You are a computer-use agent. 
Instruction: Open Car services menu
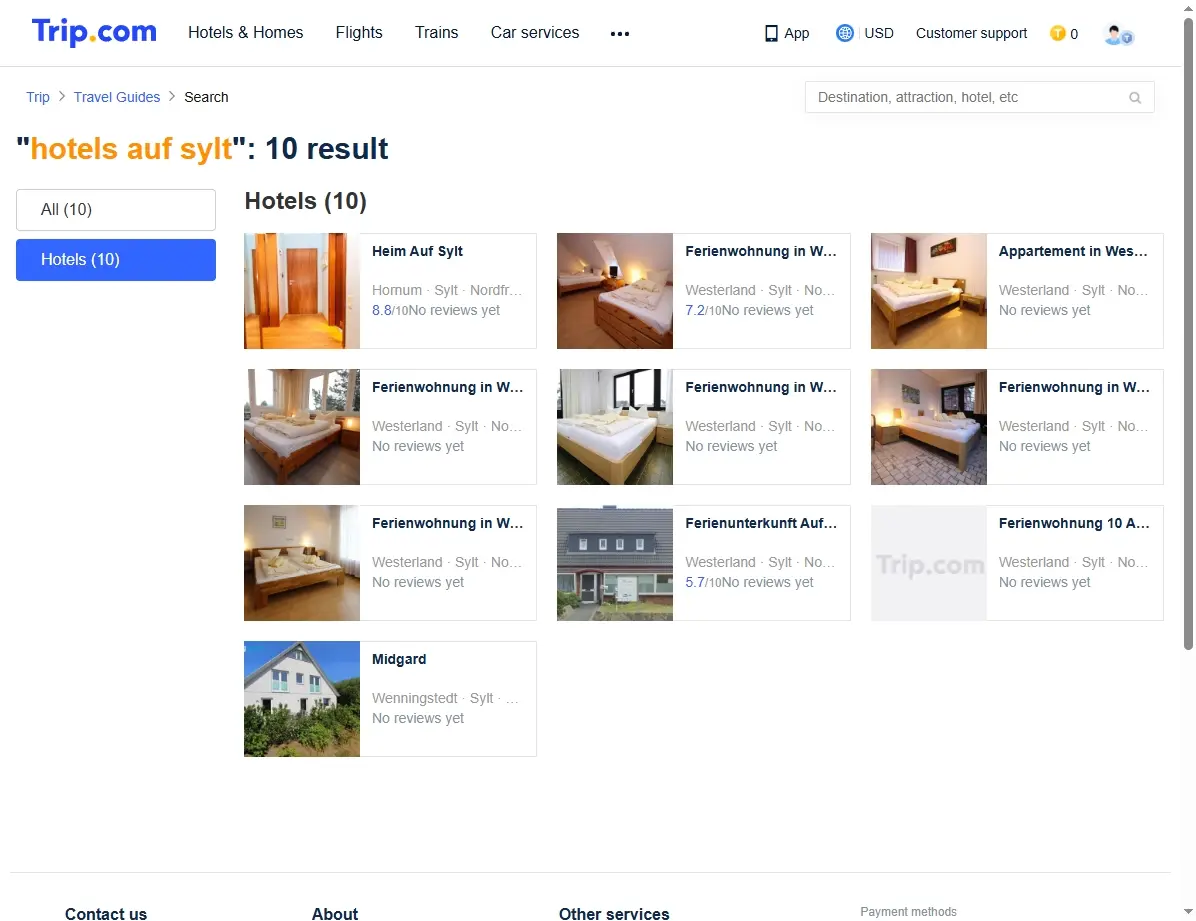pyautogui.click(x=535, y=33)
